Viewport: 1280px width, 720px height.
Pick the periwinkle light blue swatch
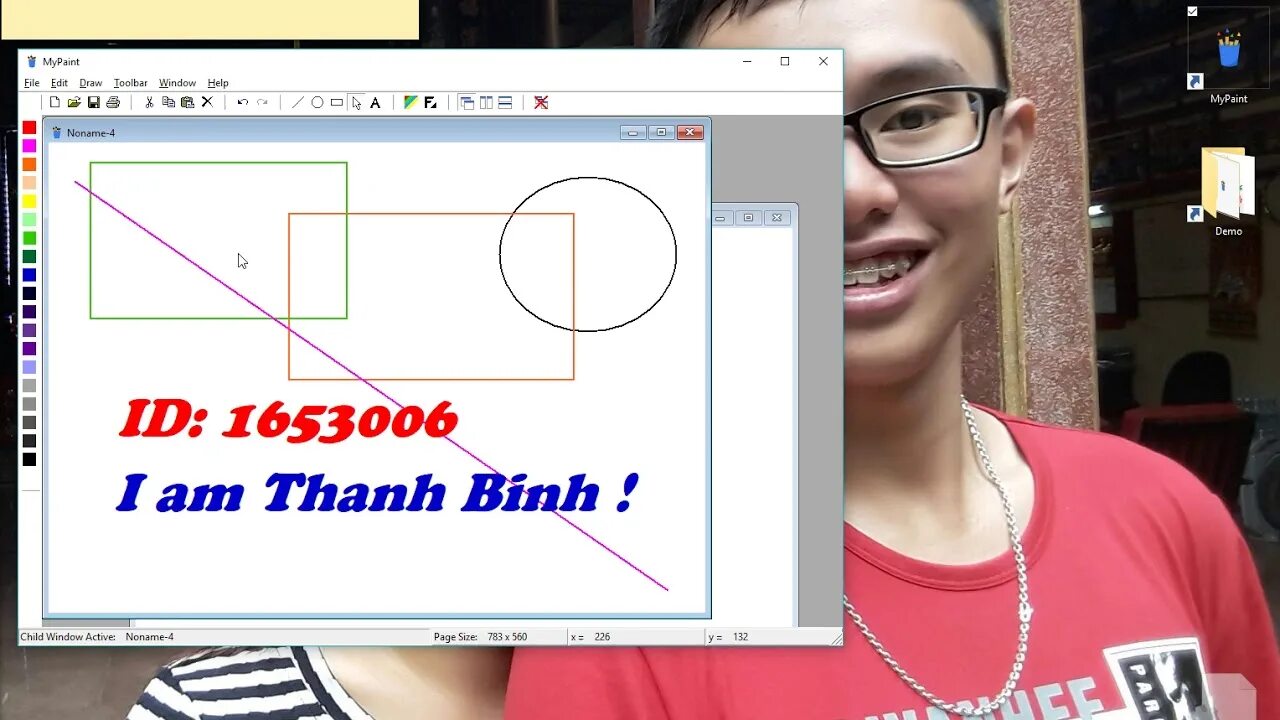click(30, 367)
